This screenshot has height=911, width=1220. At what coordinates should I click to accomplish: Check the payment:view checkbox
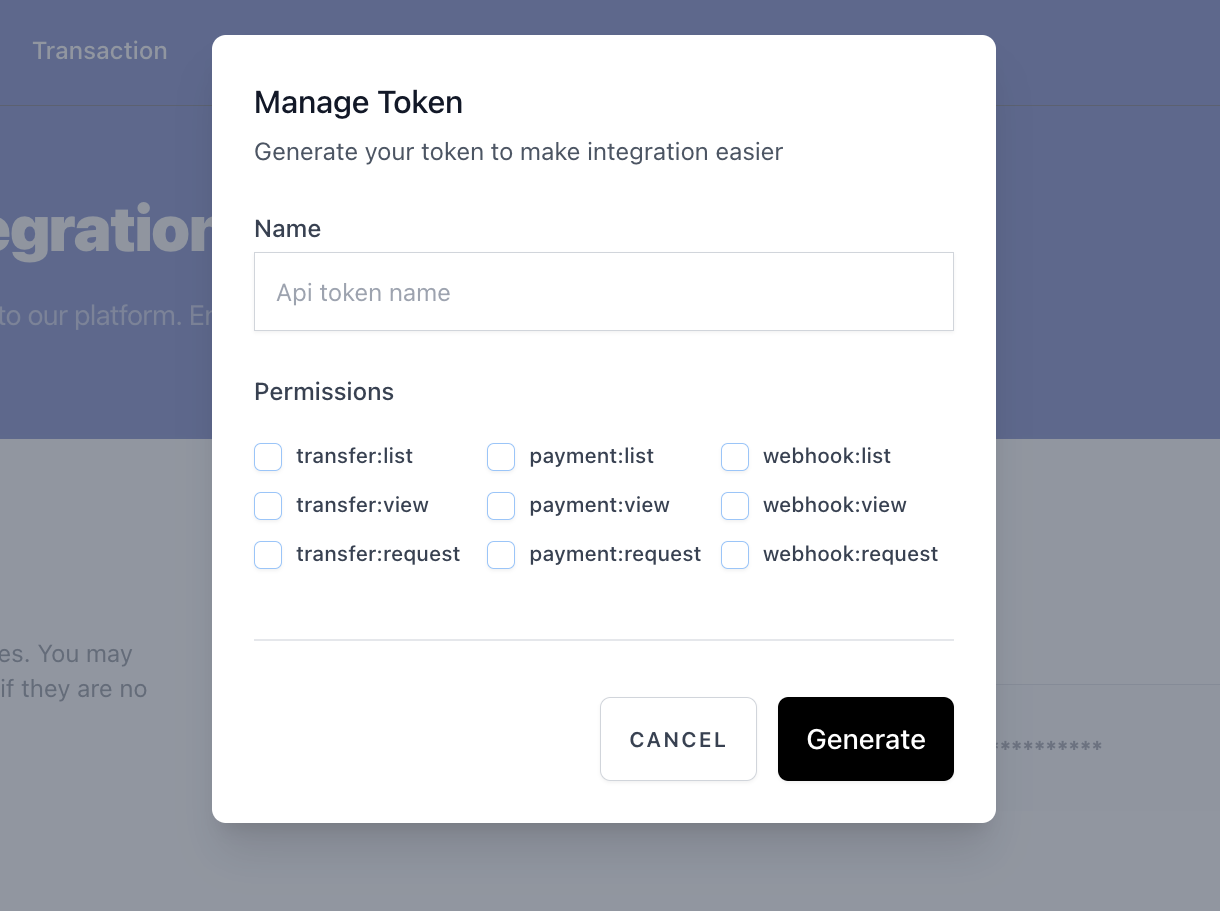[x=500, y=505]
